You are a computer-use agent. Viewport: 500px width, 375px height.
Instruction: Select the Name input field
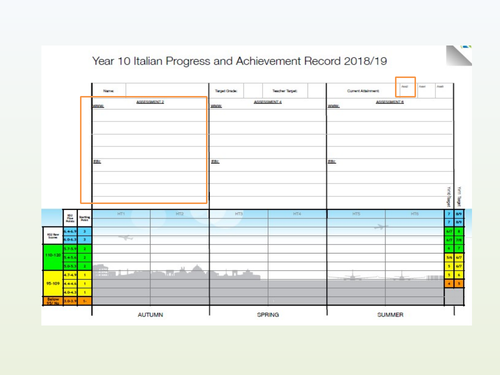click(167, 91)
